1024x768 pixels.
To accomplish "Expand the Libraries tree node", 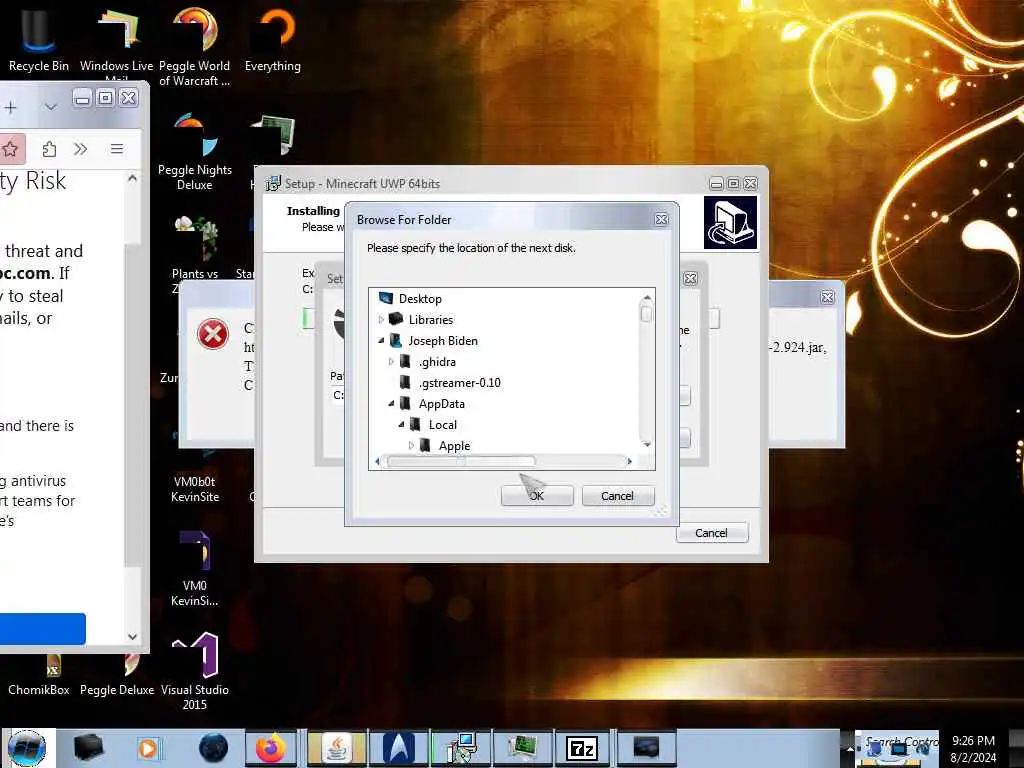I will (x=381, y=320).
